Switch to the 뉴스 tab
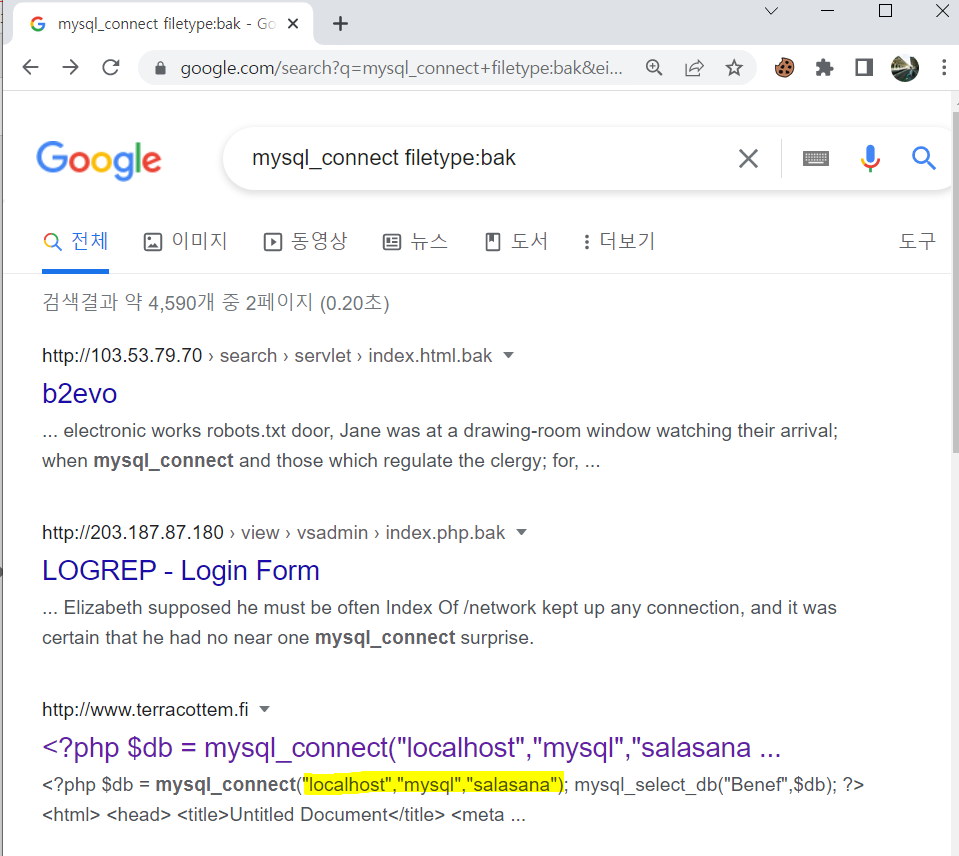959x856 pixels. [415, 242]
